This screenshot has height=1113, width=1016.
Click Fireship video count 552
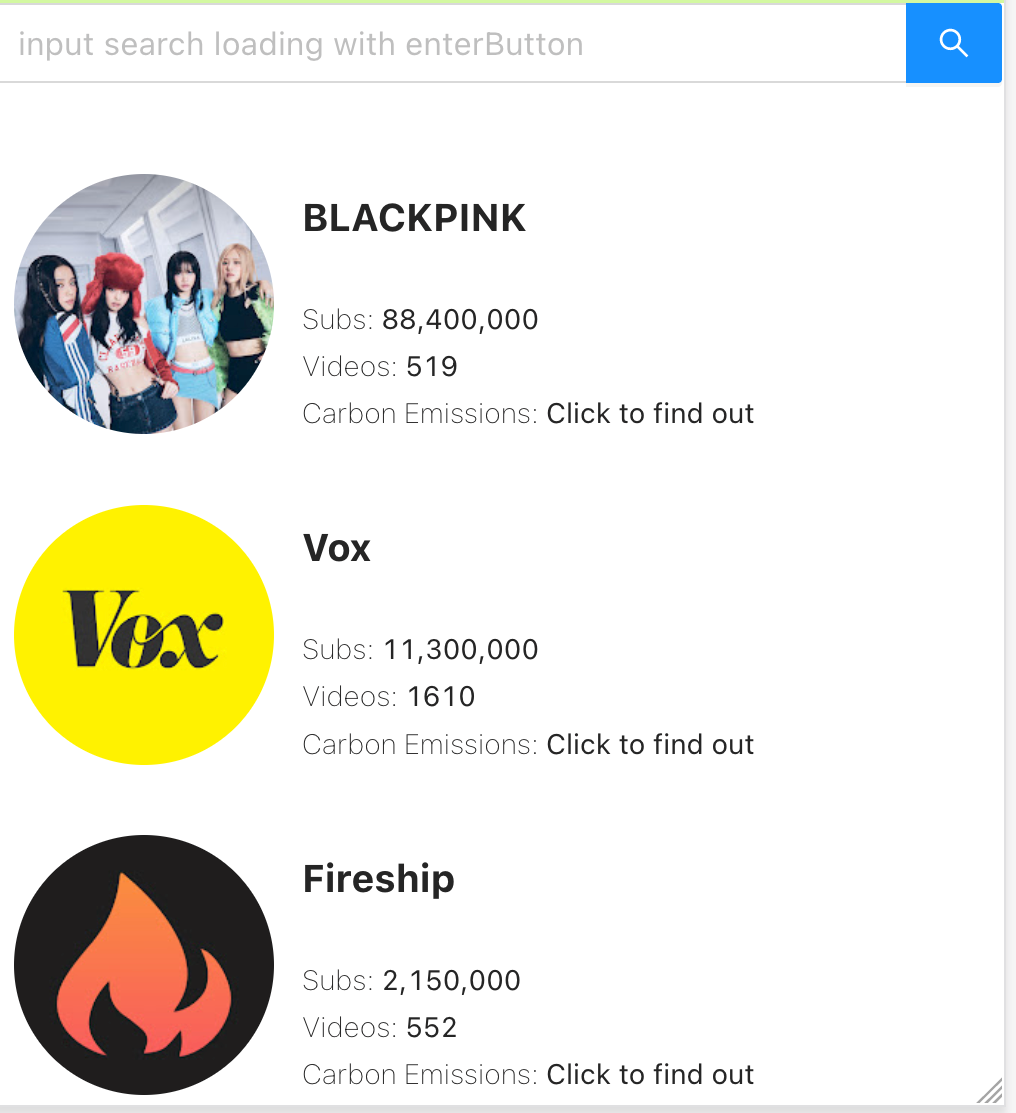tap(432, 1027)
